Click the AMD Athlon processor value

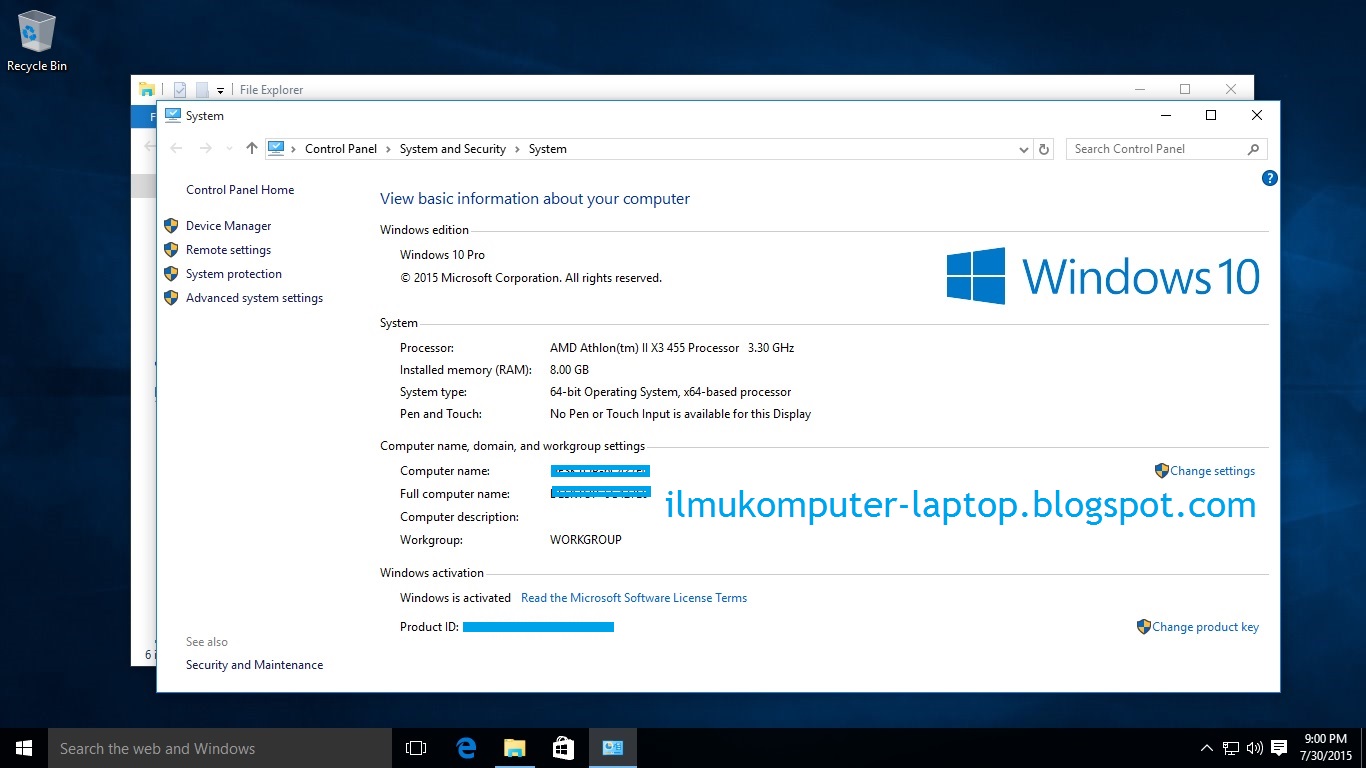tap(672, 348)
